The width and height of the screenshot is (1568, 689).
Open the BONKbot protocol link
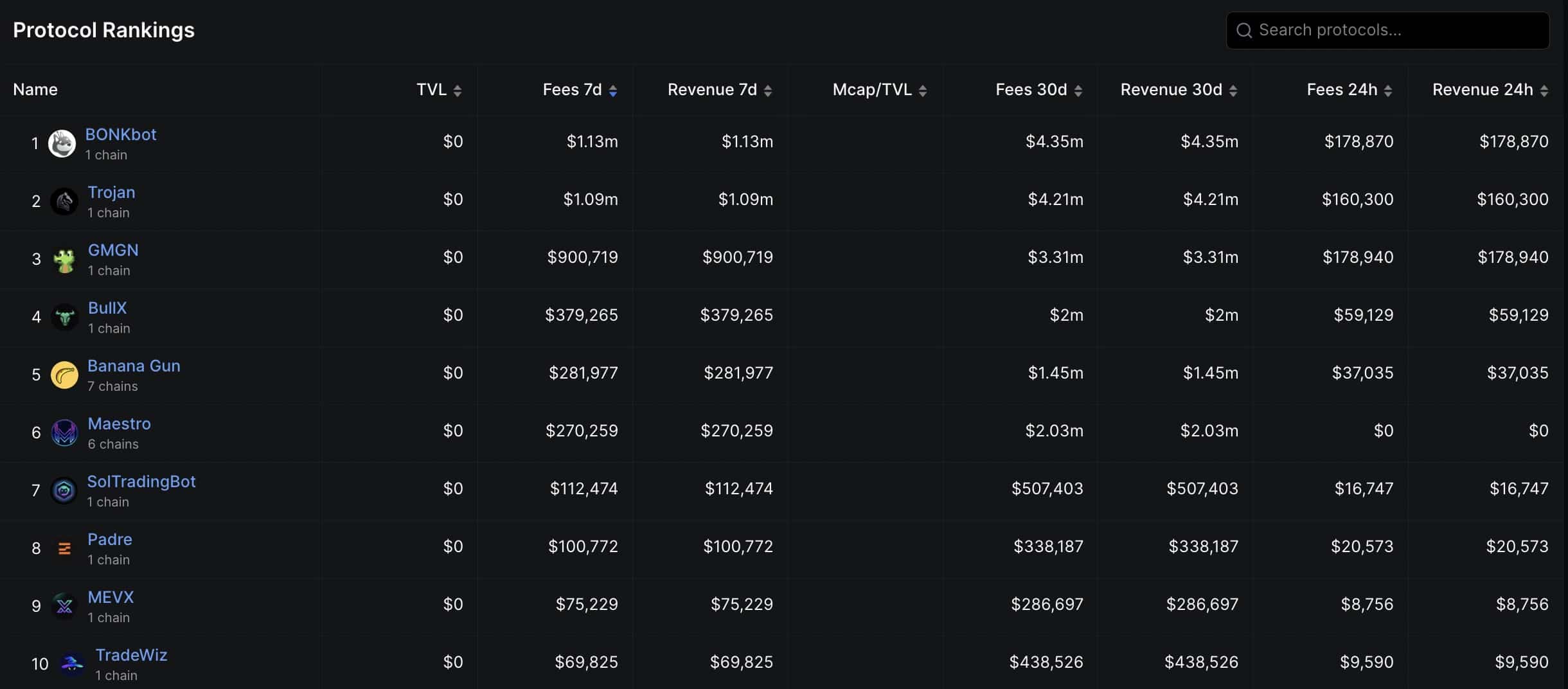(x=121, y=134)
